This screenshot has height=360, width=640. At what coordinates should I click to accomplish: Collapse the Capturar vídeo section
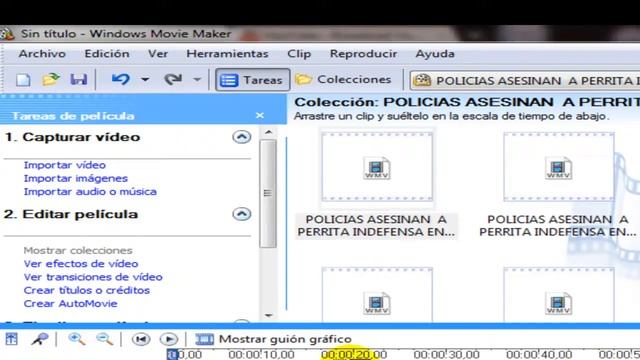242,137
